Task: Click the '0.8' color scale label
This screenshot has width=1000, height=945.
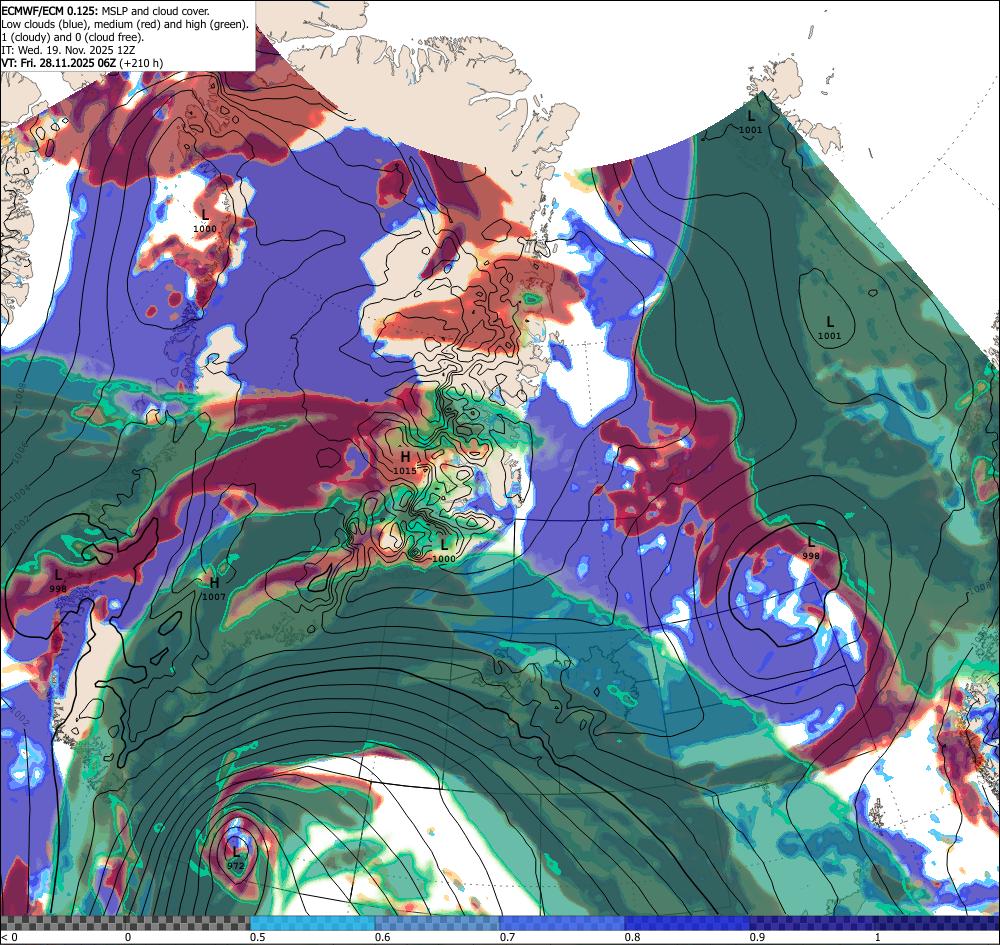Action: pos(633,937)
